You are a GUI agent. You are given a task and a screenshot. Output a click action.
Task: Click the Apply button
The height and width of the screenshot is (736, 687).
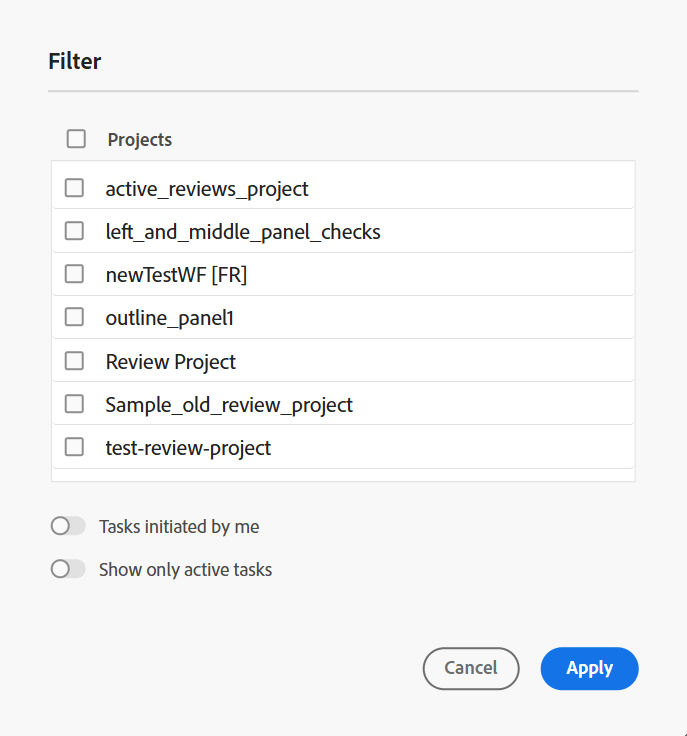589,668
